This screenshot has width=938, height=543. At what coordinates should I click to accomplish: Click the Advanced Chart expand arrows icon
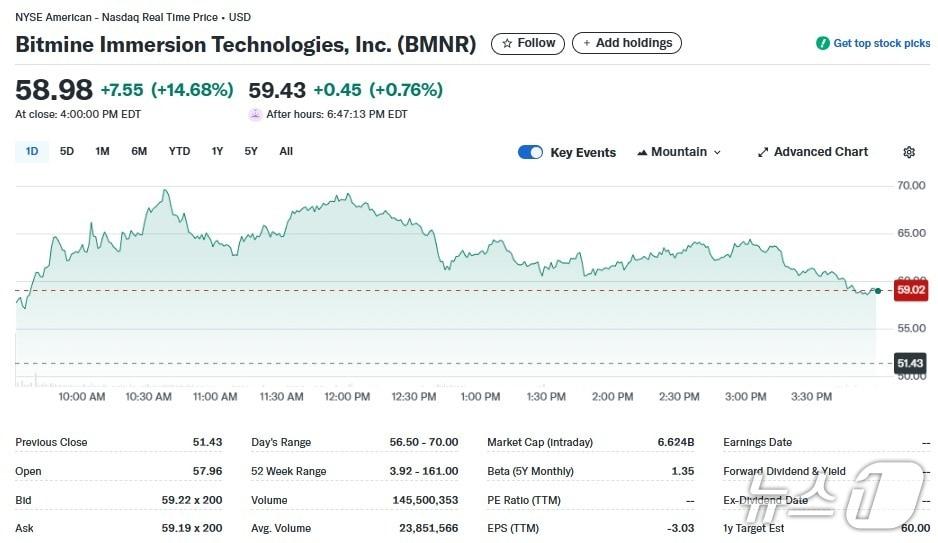point(763,152)
